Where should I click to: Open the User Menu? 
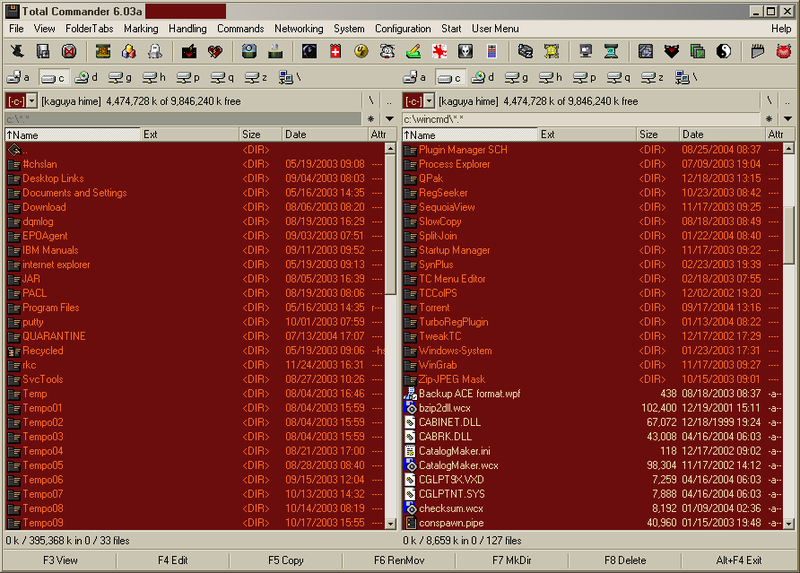tap(495, 29)
